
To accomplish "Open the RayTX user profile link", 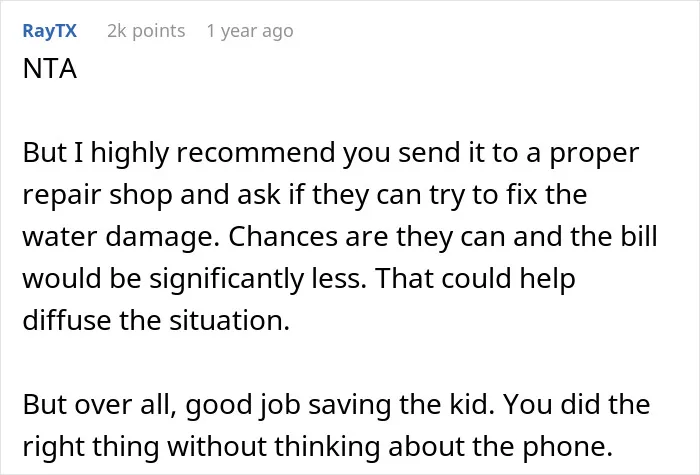I will coord(50,31).
